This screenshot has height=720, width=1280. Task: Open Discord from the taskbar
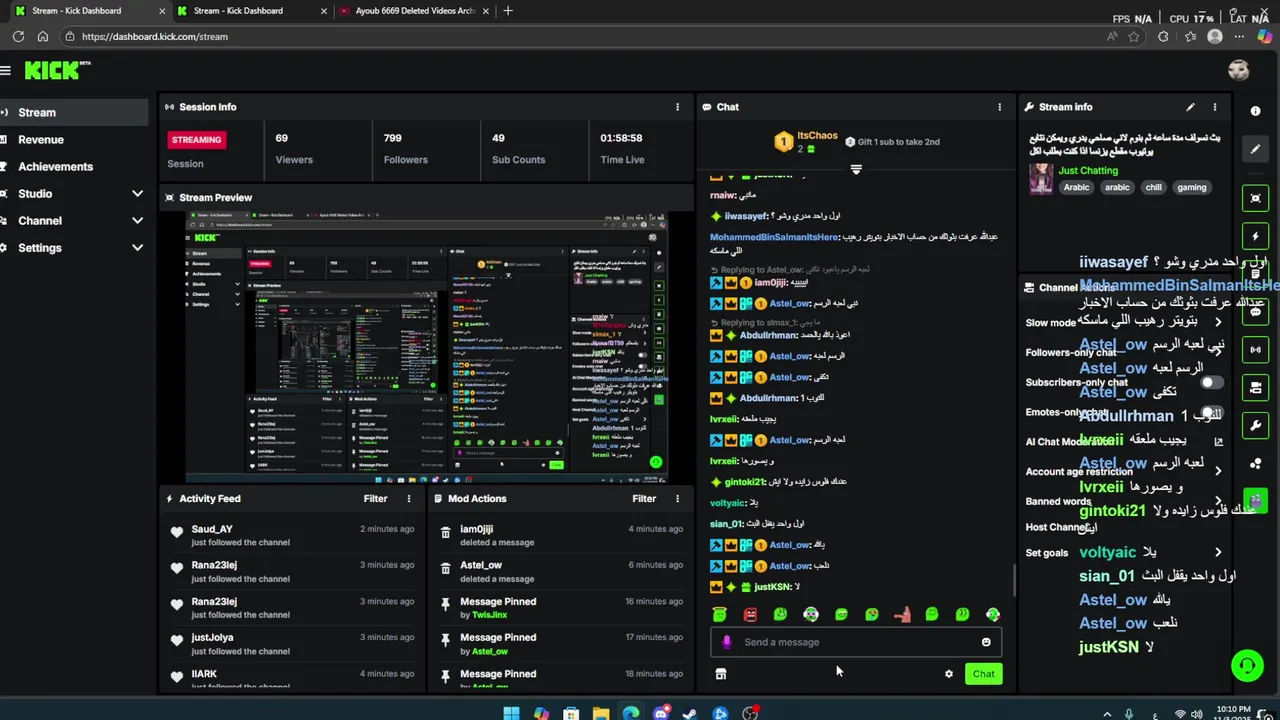pyautogui.click(x=660, y=714)
